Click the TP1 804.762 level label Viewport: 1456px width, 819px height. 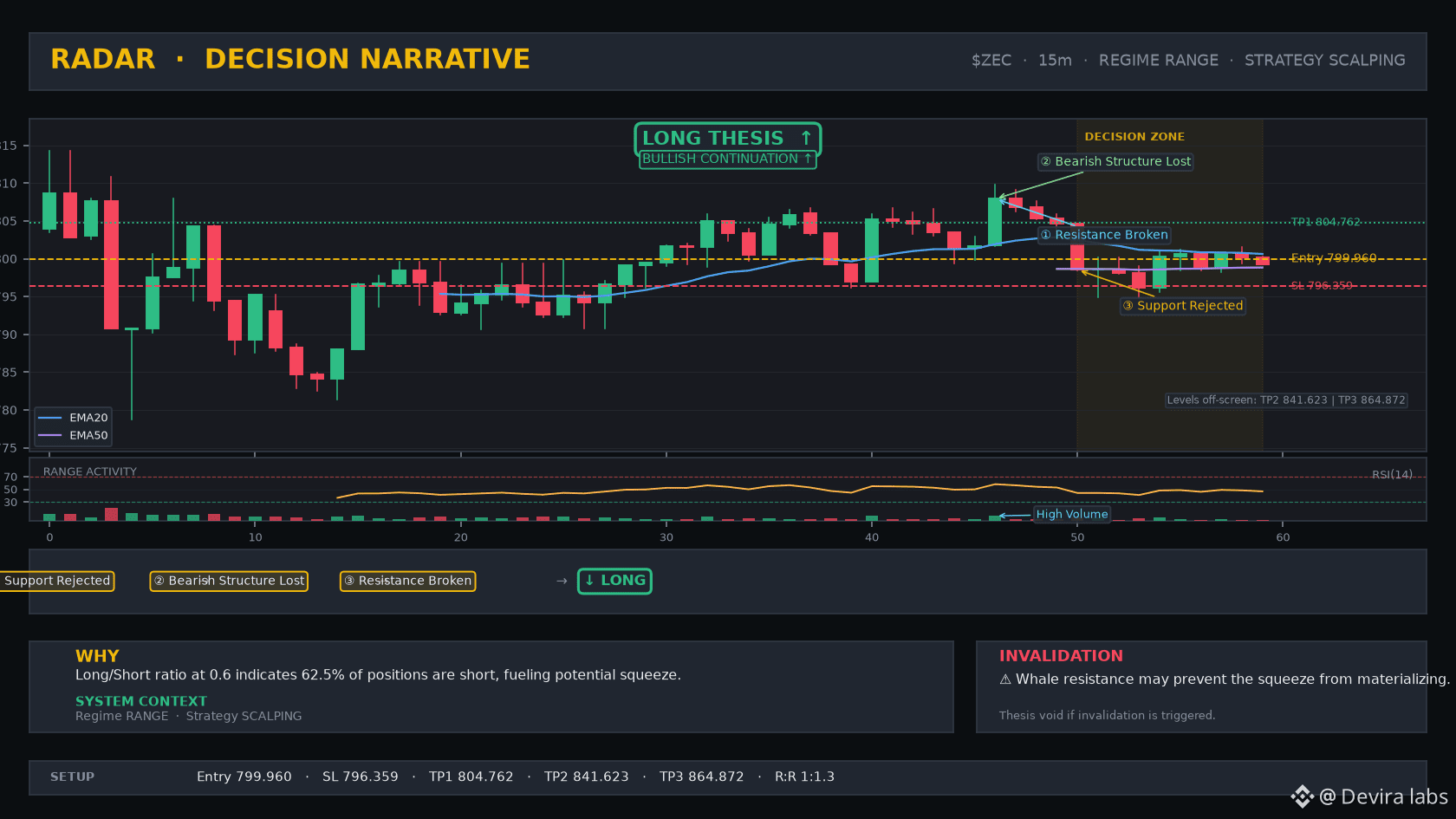[x=1325, y=223]
